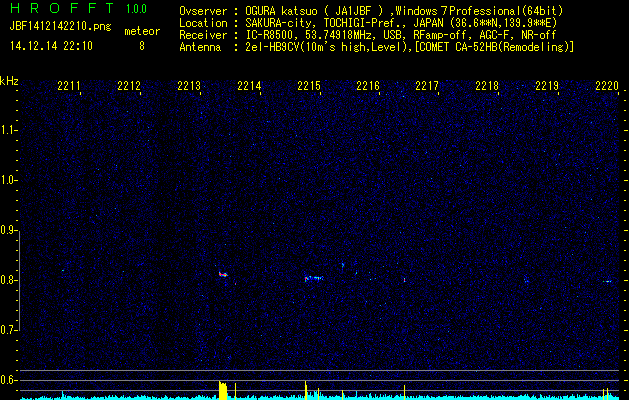The height and width of the screenshot is (400, 629).
Task: Click the 2212 time axis label
Action: click(129, 86)
